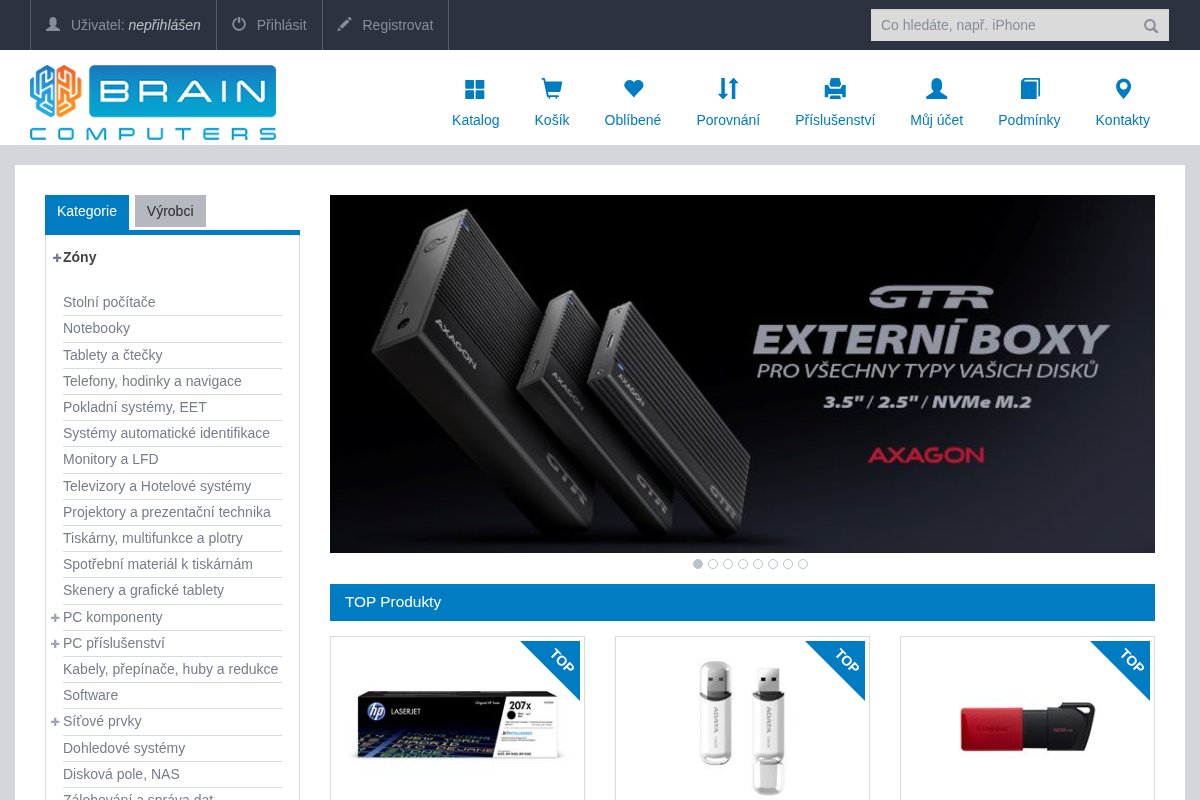Viewport: 1200px width, 800px height.
Task: Open the Porovnání menu label
Action: [728, 120]
